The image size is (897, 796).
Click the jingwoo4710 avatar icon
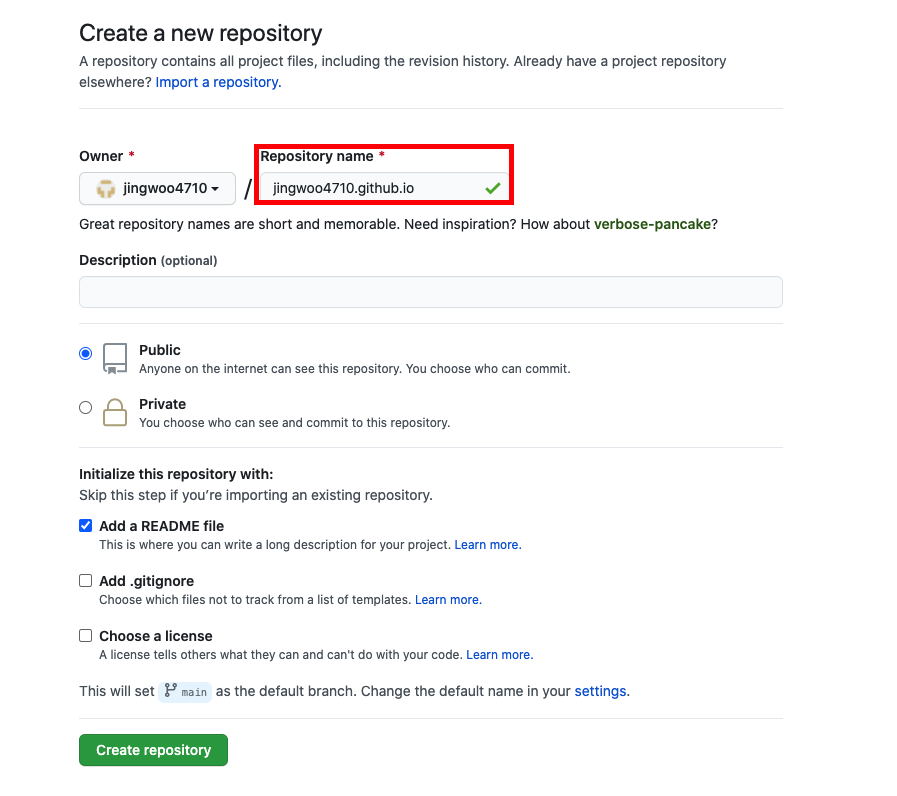pyautogui.click(x=106, y=188)
